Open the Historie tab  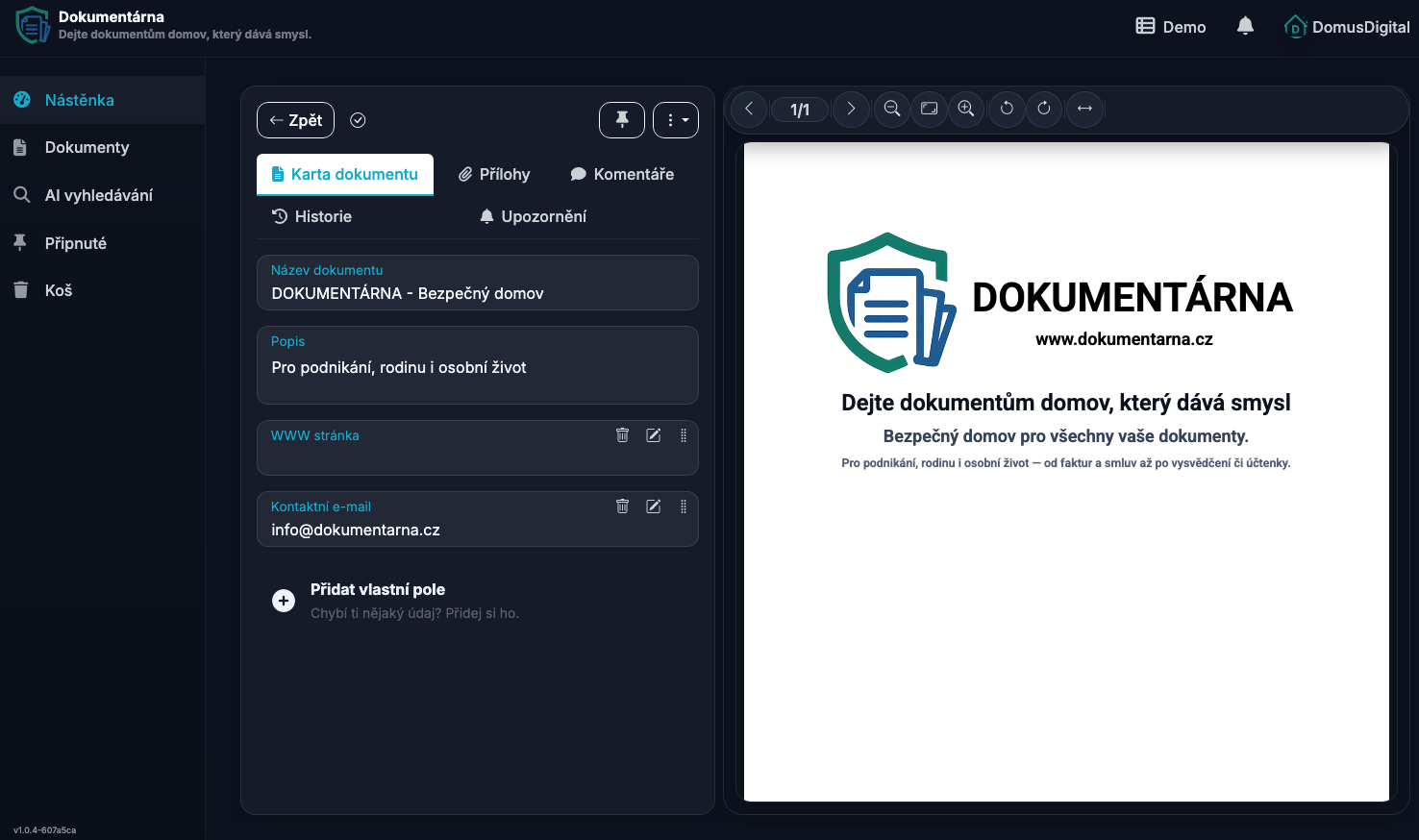point(311,216)
